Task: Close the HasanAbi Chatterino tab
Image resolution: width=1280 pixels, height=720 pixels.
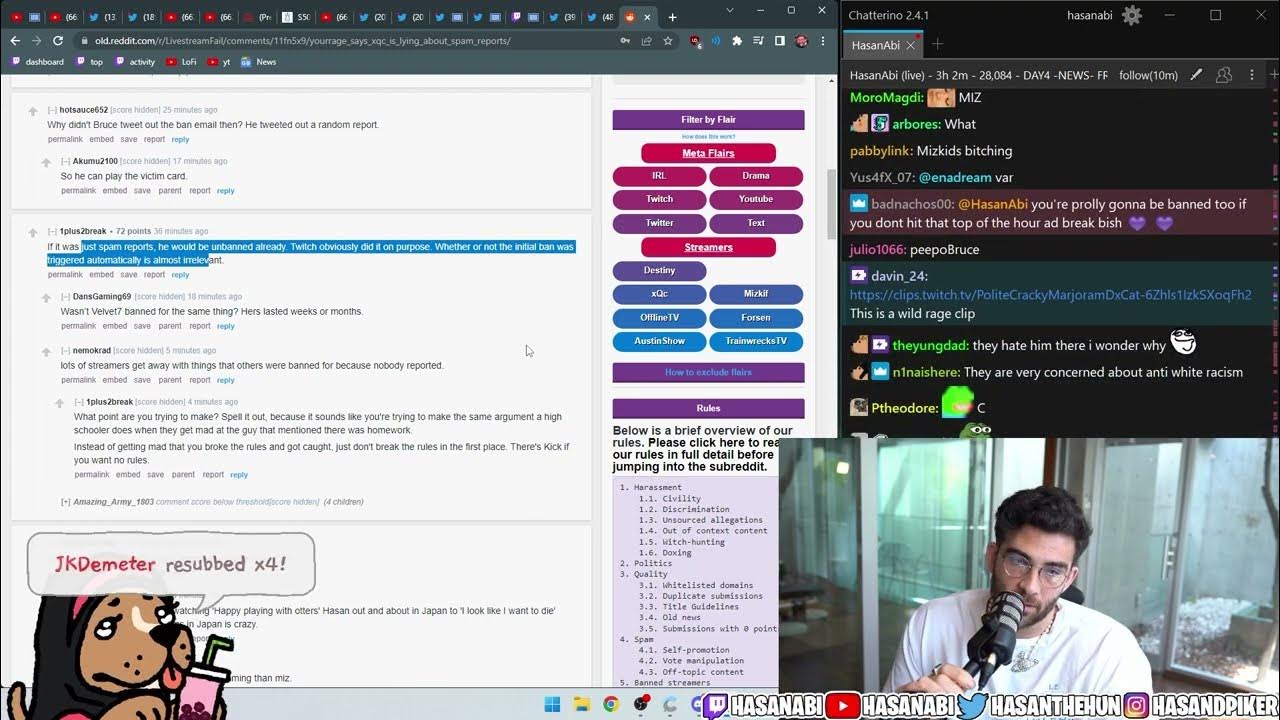Action: [911, 45]
